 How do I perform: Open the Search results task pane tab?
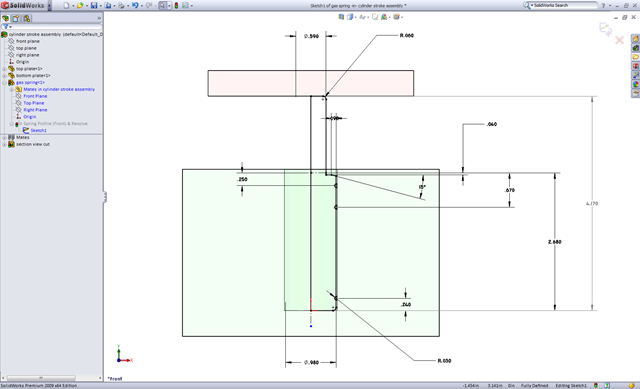(636, 66)
